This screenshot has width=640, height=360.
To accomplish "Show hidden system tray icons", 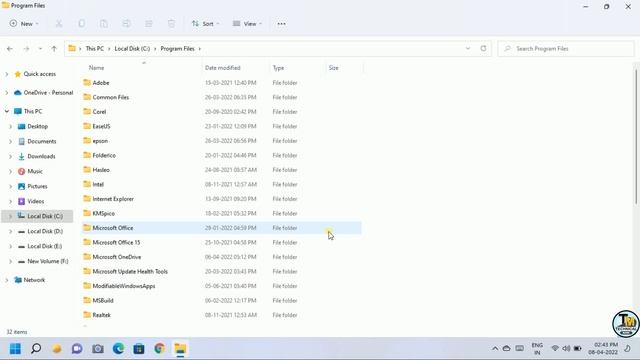I will pyautogui.click(x=495, y=348).
